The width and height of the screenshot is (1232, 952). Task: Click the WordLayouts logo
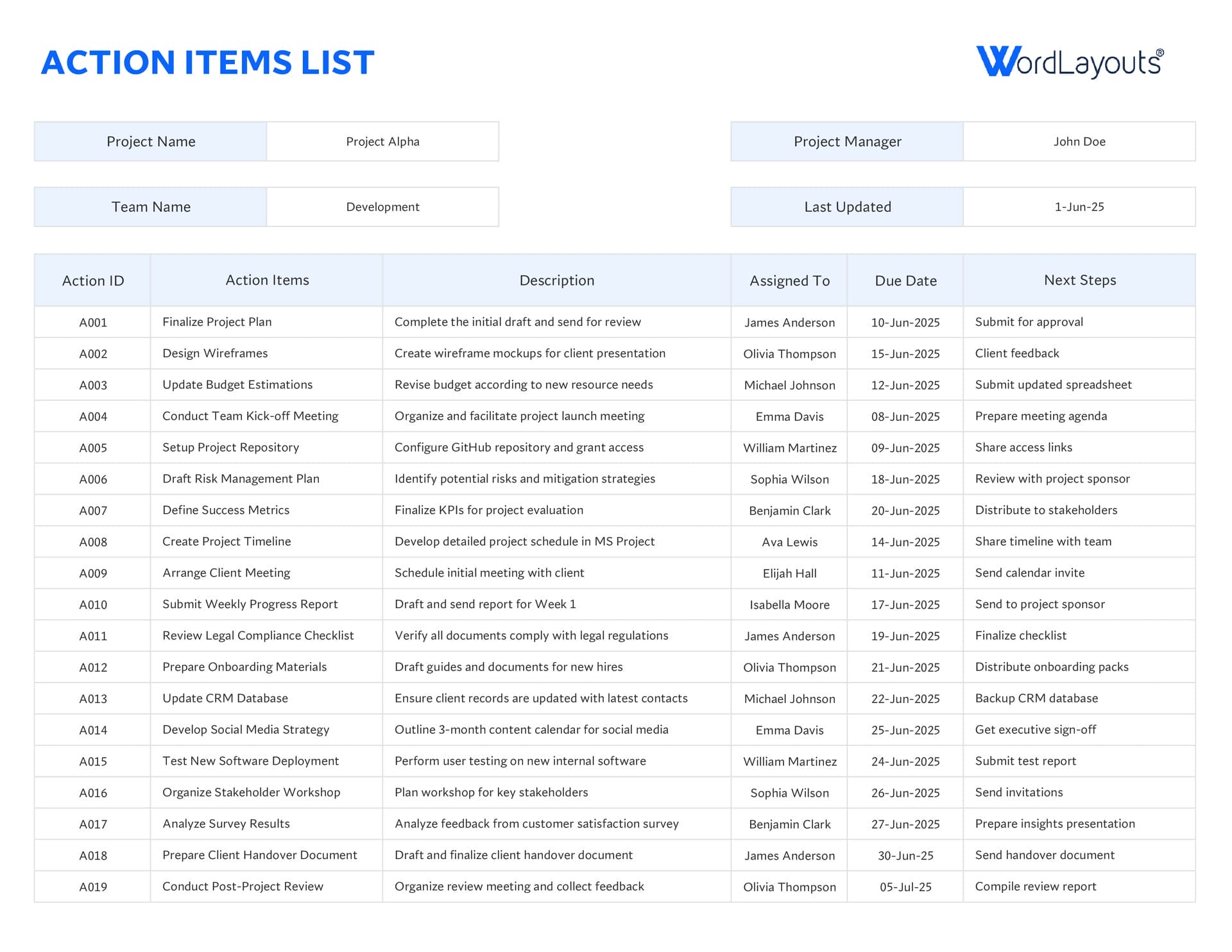click(x=1068, y=62)
